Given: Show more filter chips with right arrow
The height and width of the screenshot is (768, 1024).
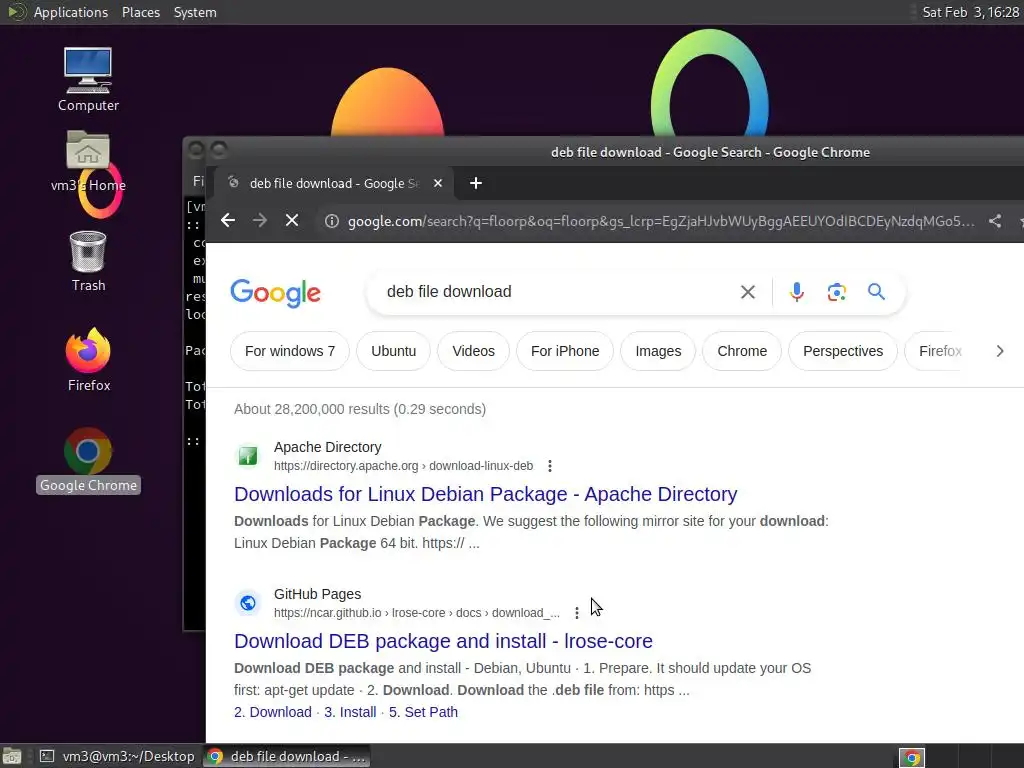Looking at the screenshot, I should [1000, 351].
